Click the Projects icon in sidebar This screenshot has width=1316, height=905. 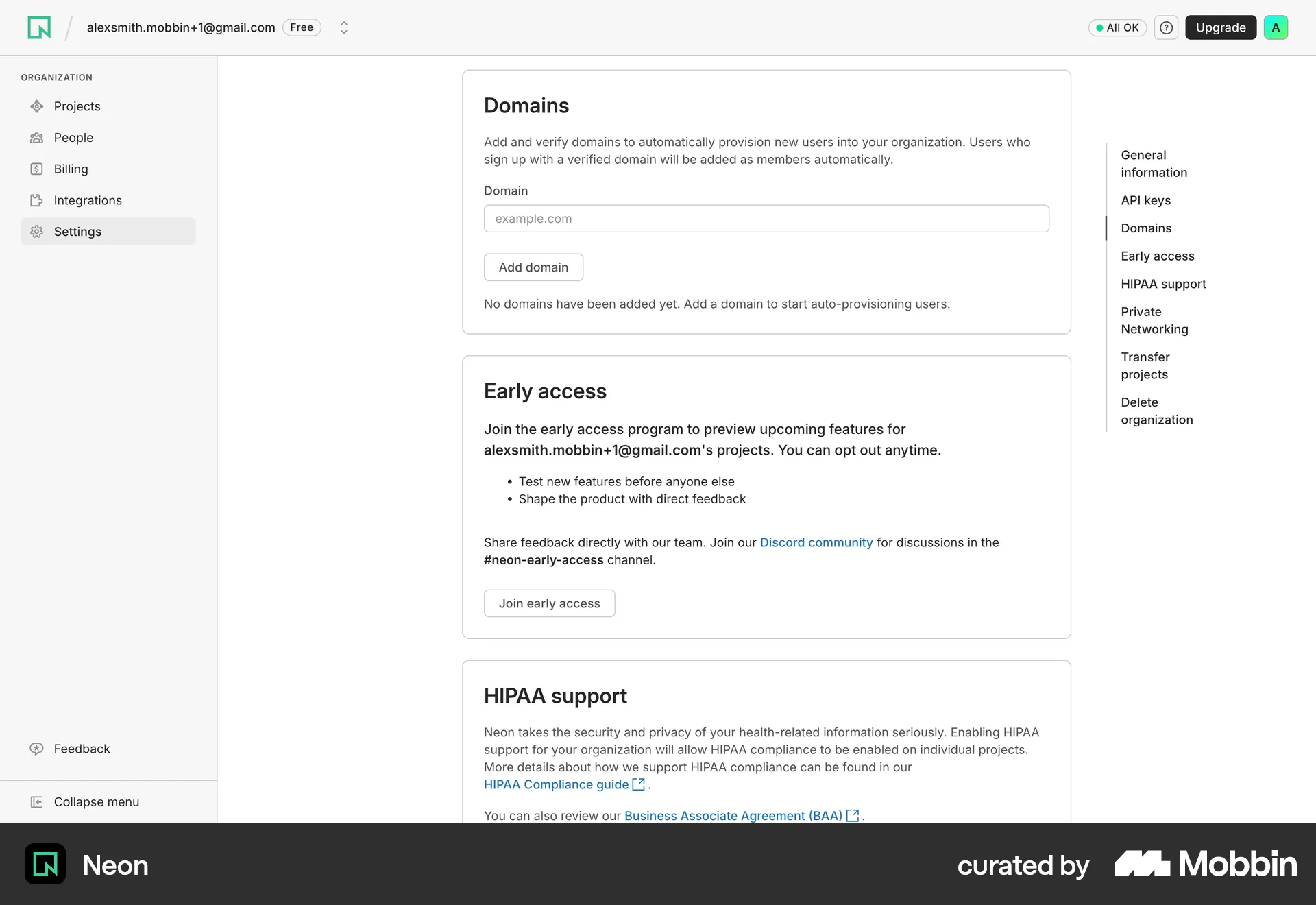37,106
